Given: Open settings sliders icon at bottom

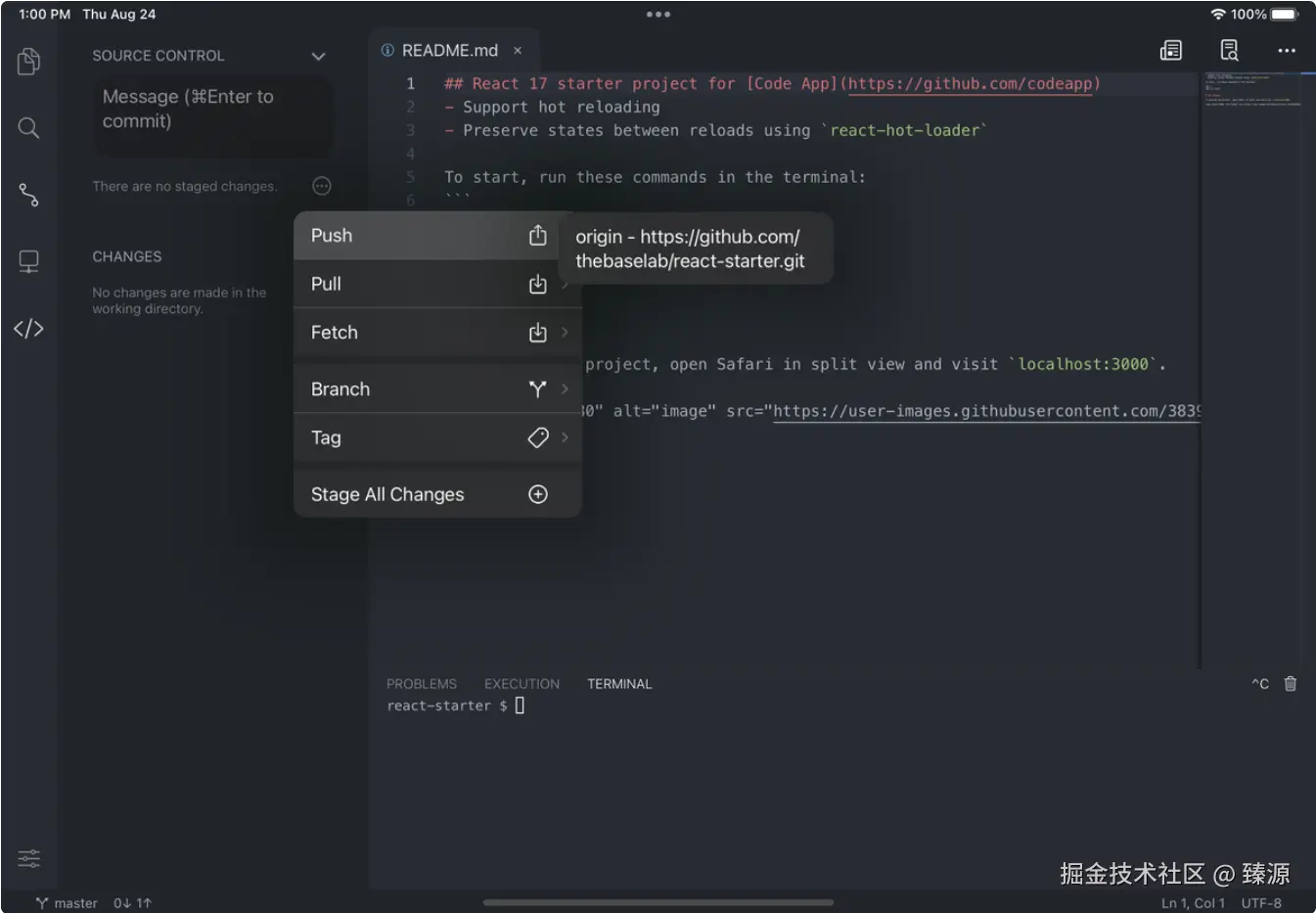Looking at the screenshot, I should (x=28, y=859).
